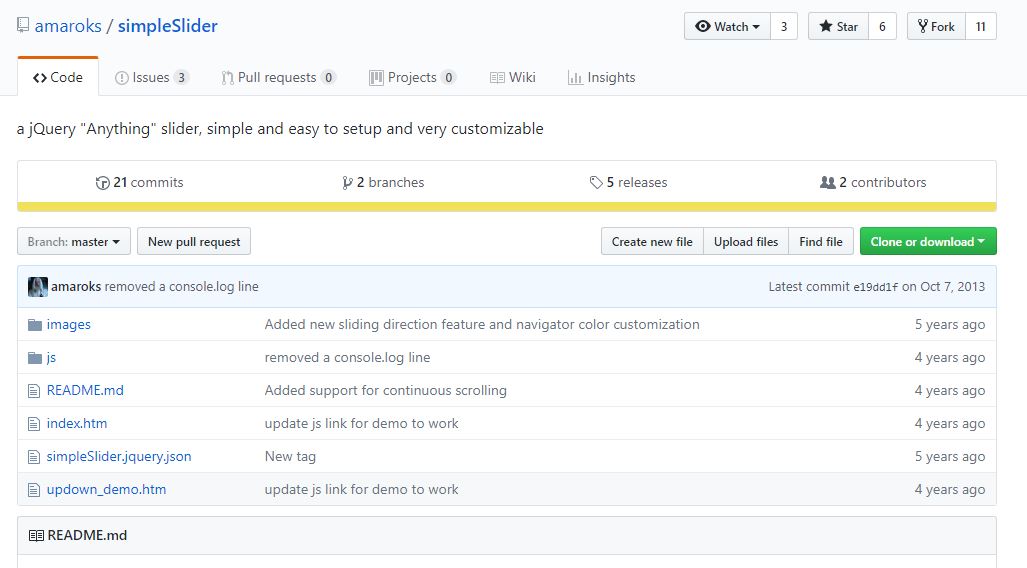Open the Wiki tab
This screenshot has height=568, width=1027.
coord(513,77)
